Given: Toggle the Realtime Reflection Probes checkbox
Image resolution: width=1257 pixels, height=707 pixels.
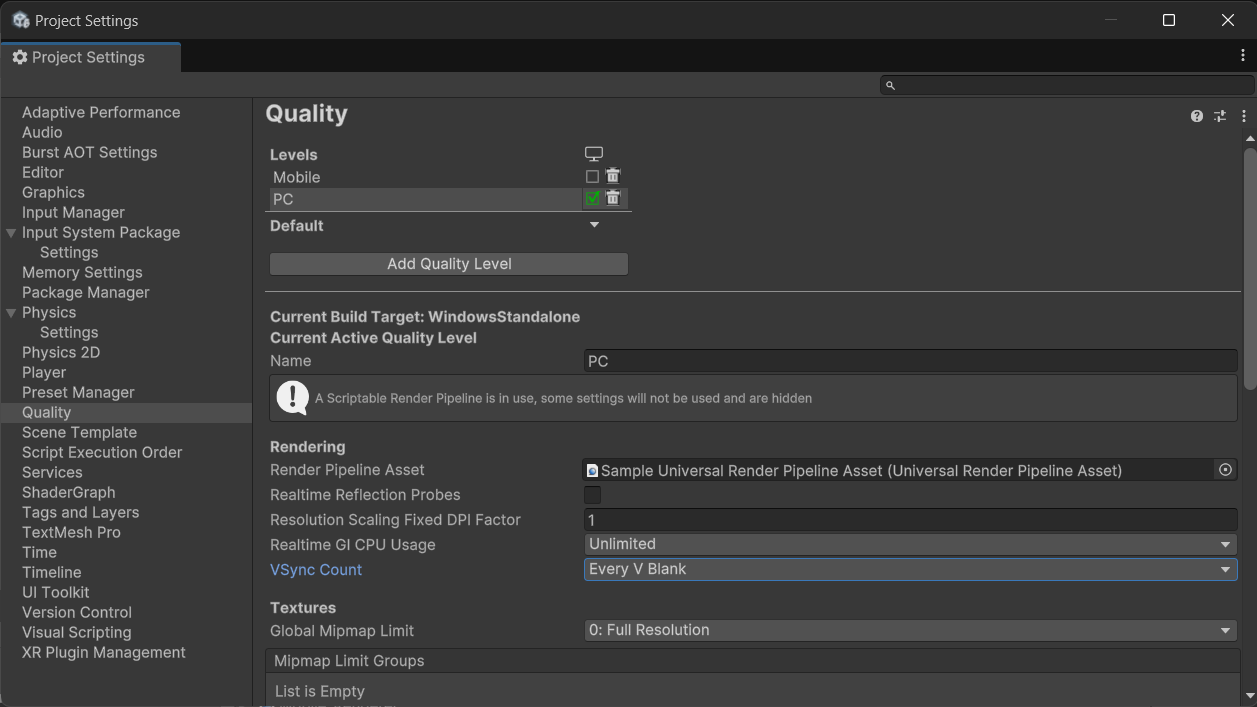Looking at the screenshot, I should (593, 495).
